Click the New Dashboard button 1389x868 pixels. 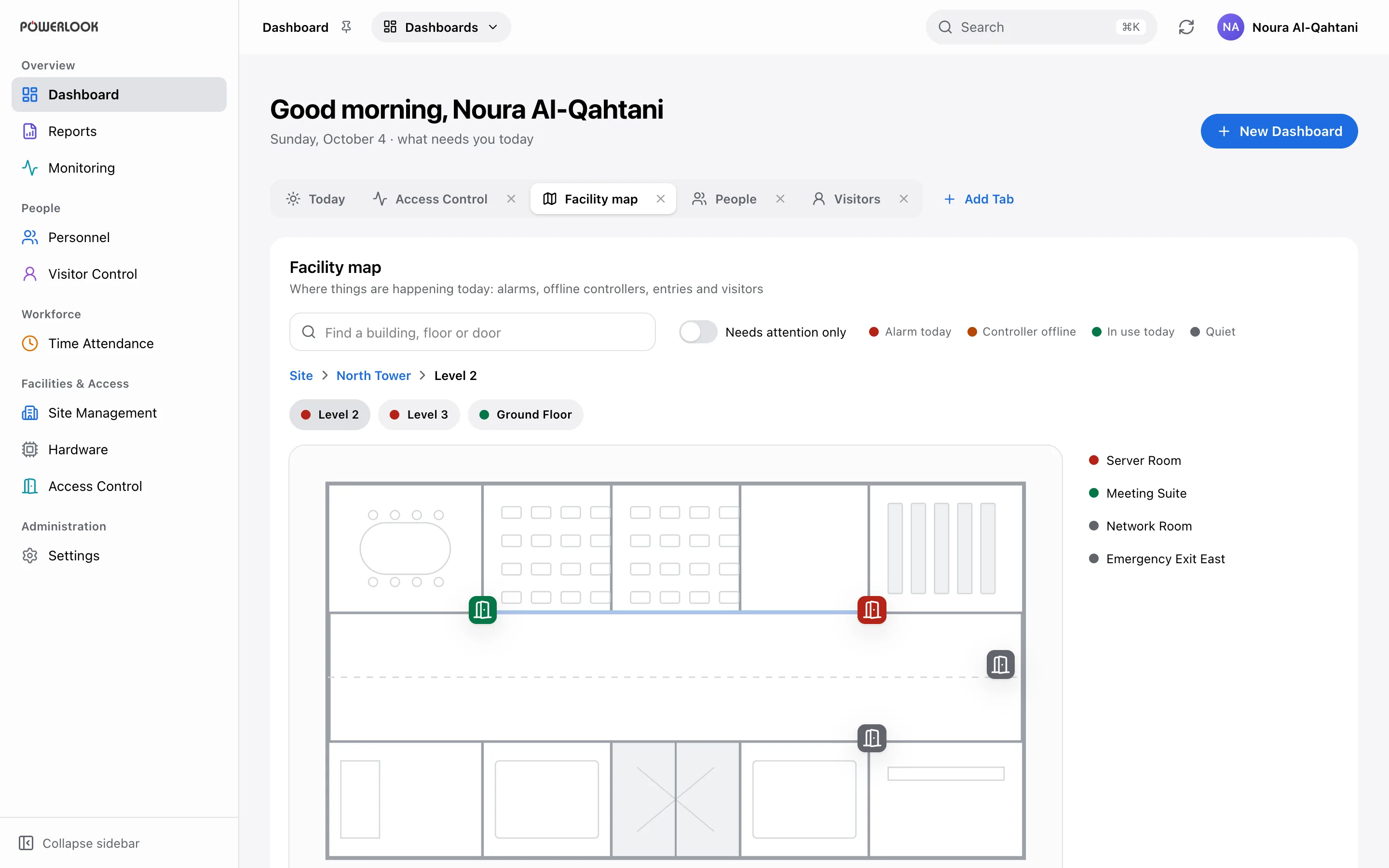click(1279, 131)
